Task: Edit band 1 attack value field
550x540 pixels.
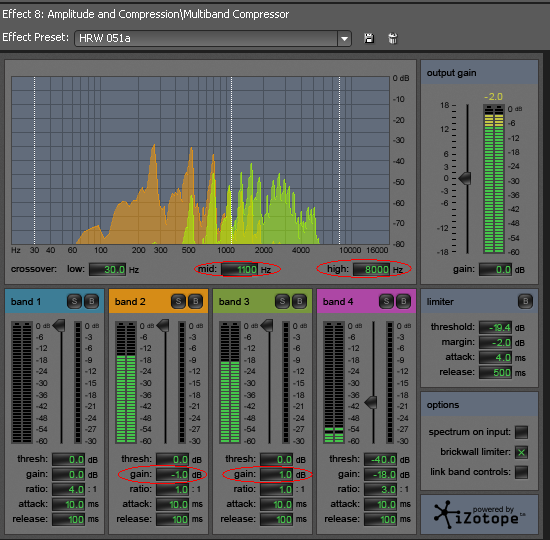Action: [68, 504]
